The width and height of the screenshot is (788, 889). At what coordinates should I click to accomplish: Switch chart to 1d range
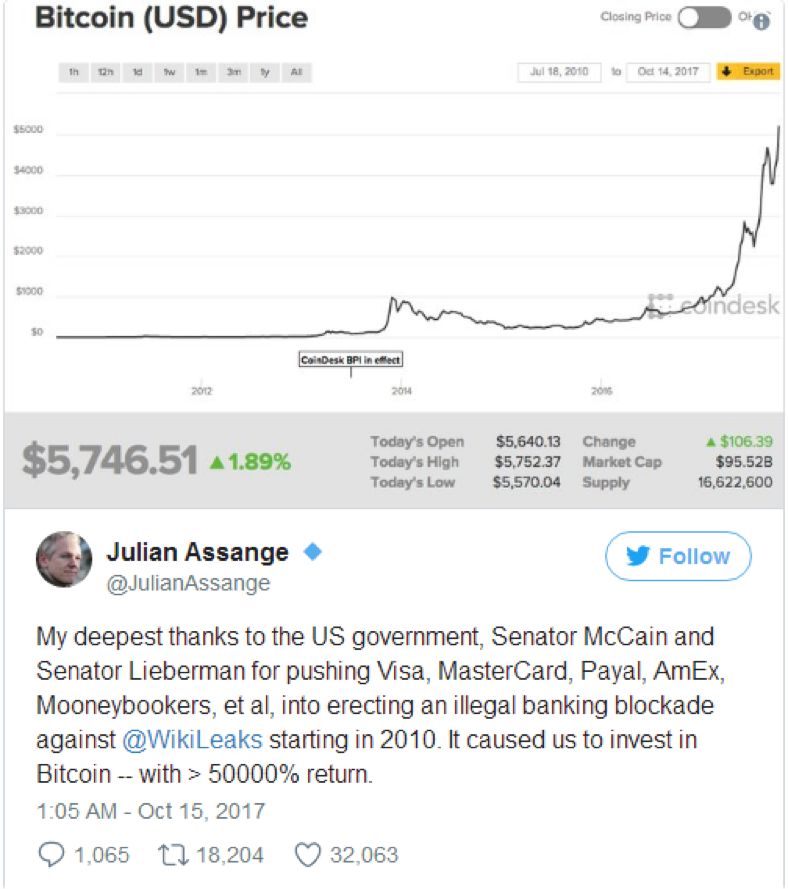coord(137,72)
